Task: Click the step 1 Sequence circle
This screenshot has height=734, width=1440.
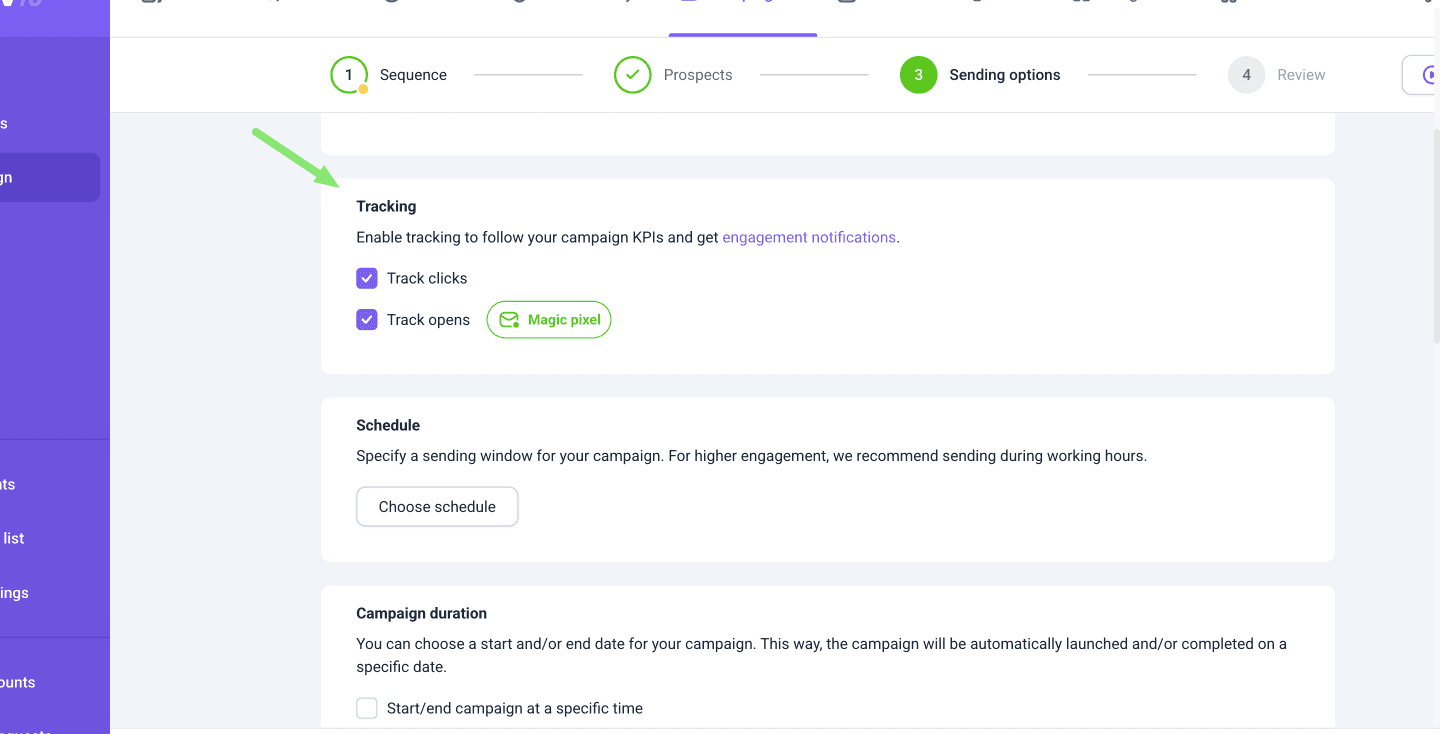Action: pyautogui.click(x=349, y=75)
